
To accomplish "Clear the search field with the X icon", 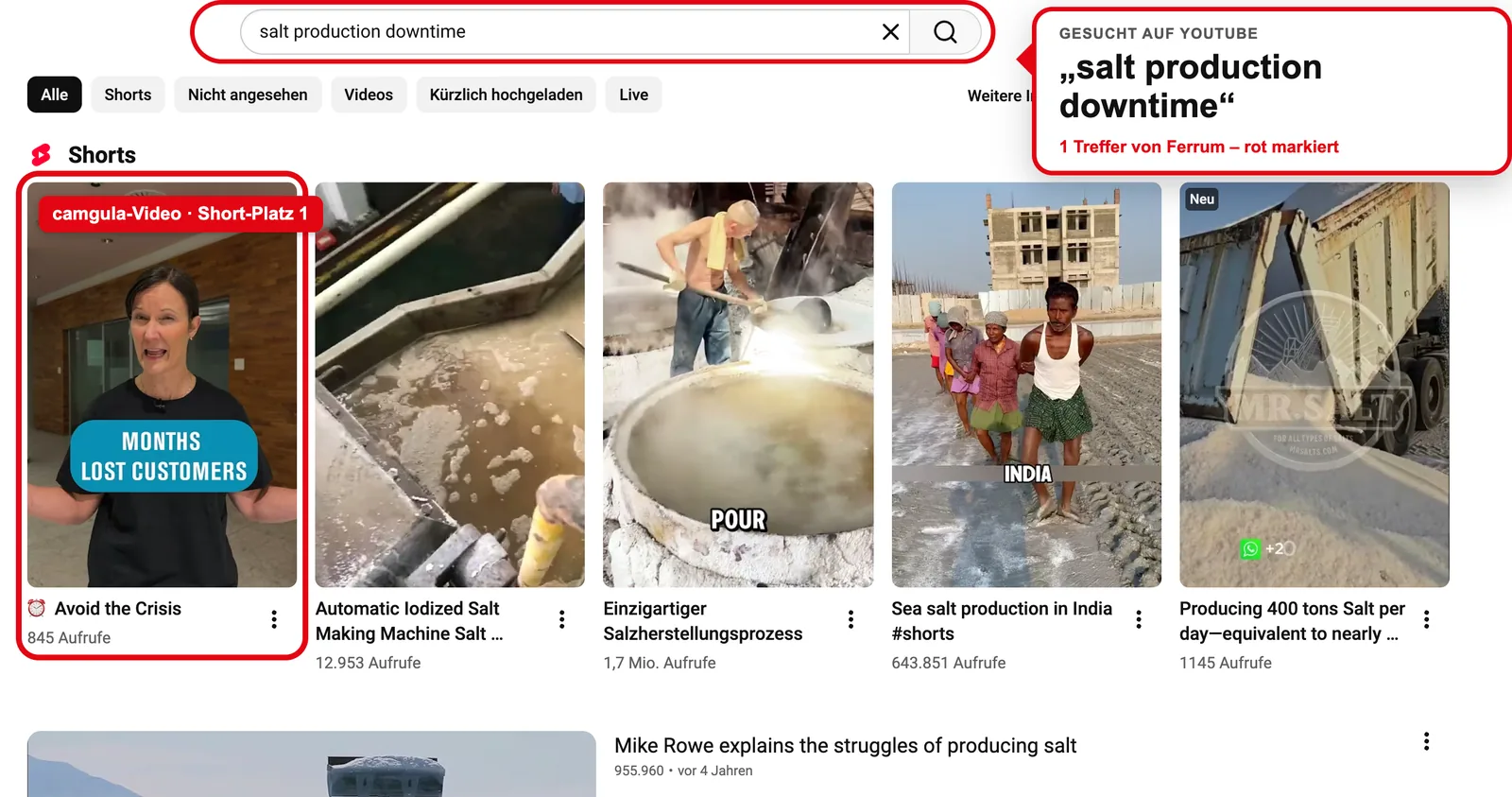I will pyautogui.click(x=890, y=32).
